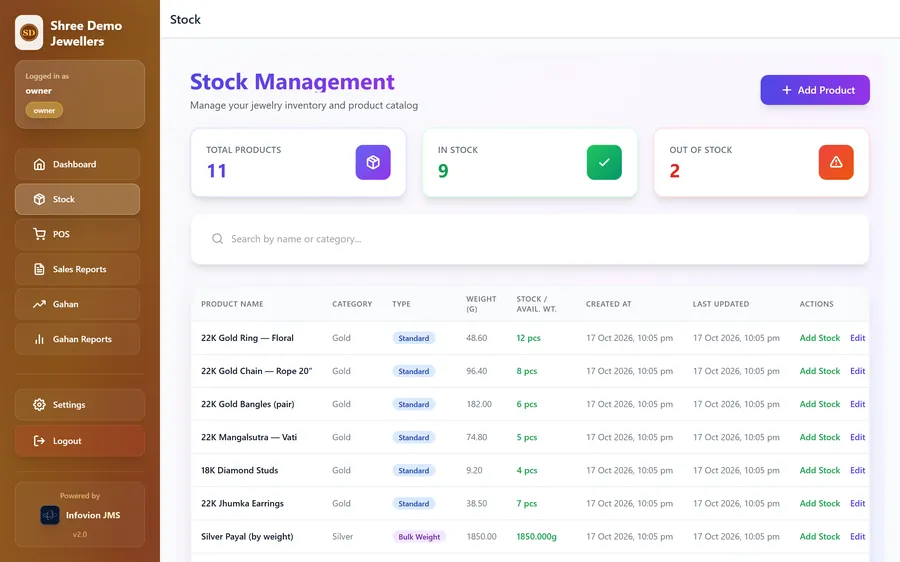Add Stock for 22K Gold Chain — Rope 20"
This screenshot has width=900, height=562.
[x=820, y=371]
